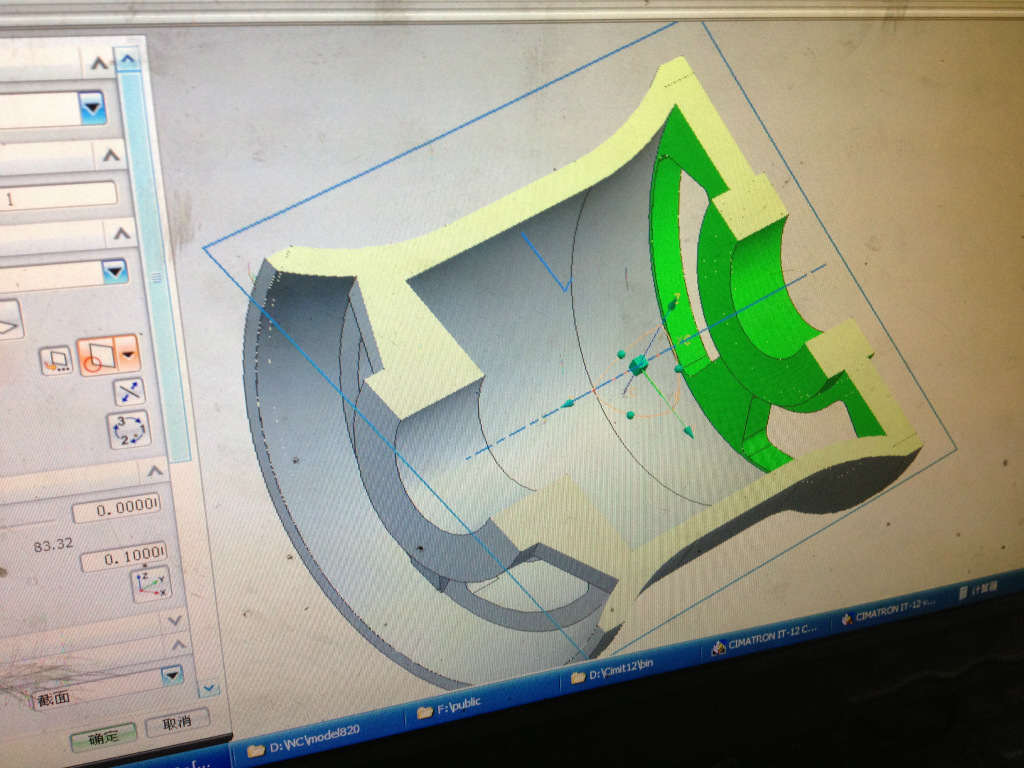Switch to the CIMATRON IT-12 v... taskbar window
Image resolution: width=1024 pixels, height=768 pixels.
point(888,611)
